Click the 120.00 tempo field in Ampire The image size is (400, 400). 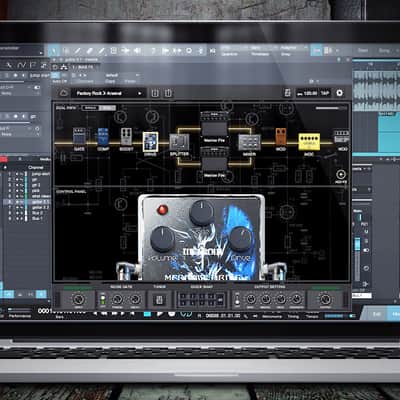point(307,93)
